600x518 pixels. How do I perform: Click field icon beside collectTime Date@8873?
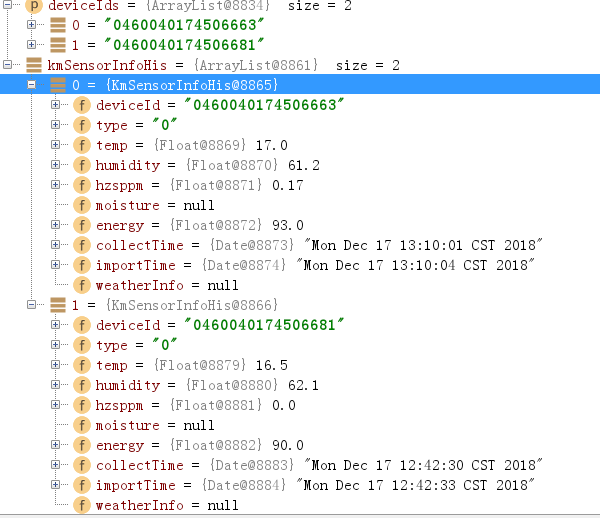point(82,245)
